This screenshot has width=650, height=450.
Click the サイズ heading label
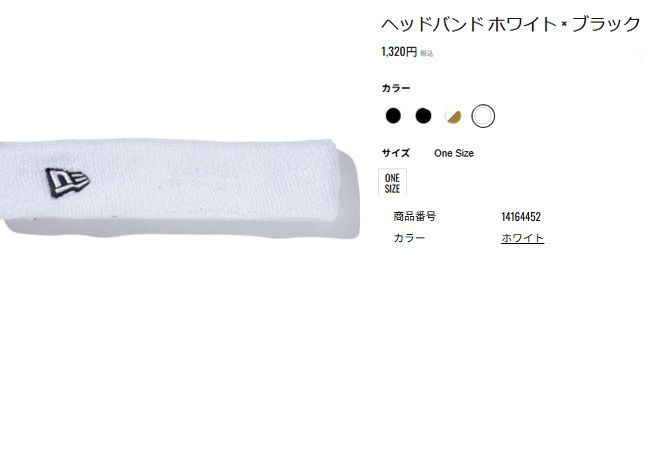396,153
